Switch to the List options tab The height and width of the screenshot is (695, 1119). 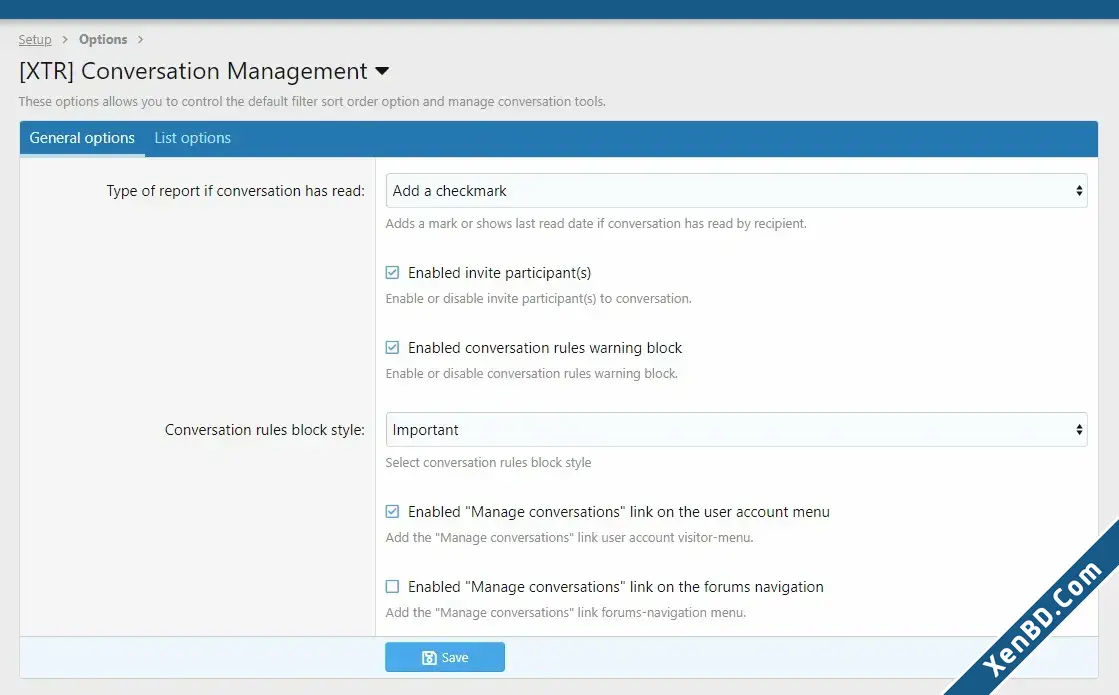(x=193, y=138)
